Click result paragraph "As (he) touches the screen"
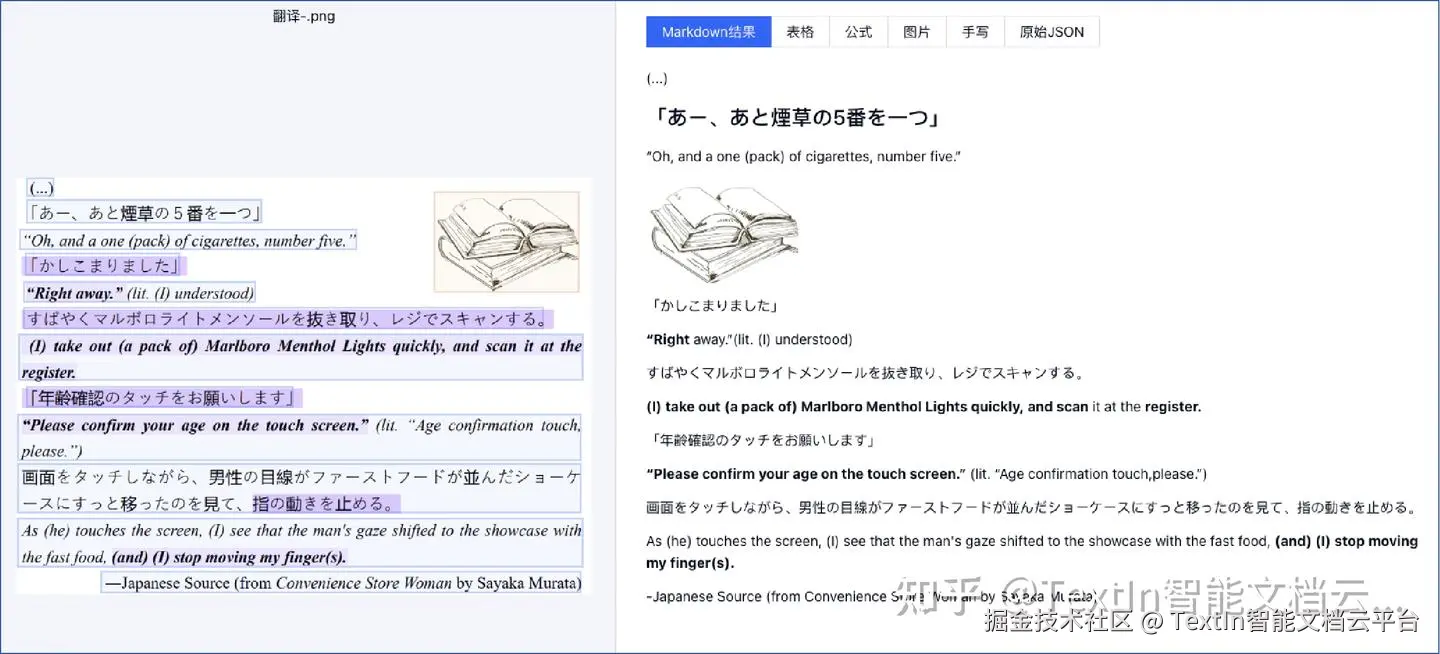1440x654 pixels. tap(1032, 552)
